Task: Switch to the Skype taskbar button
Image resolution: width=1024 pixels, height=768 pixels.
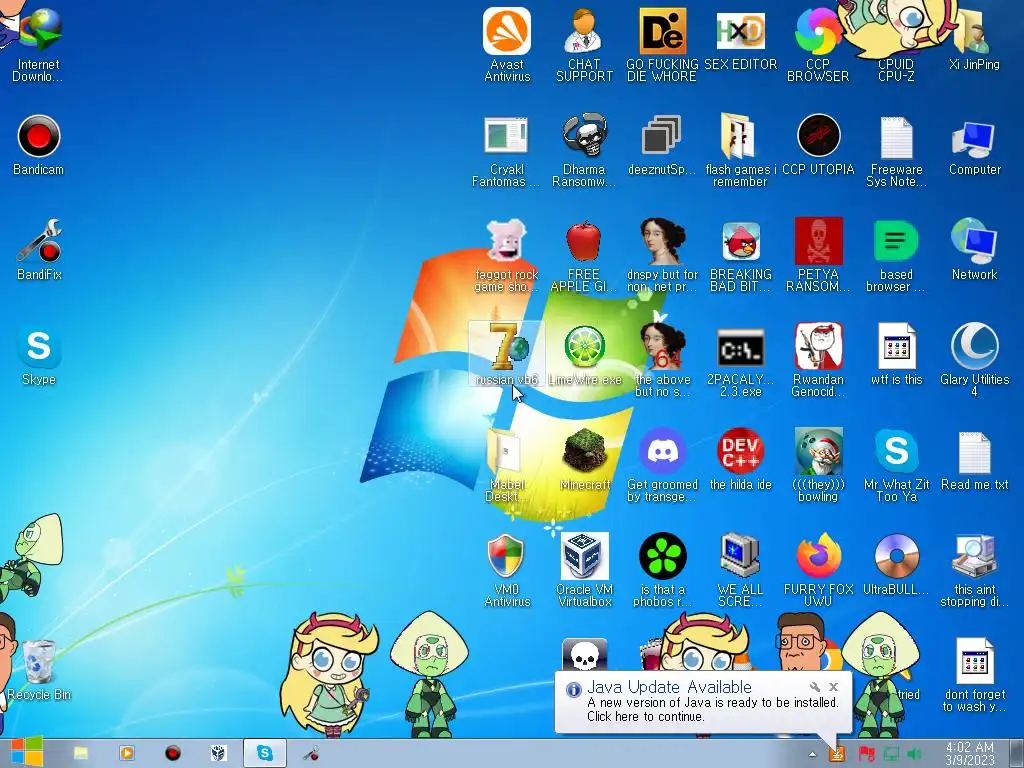Action: (264, 753)
